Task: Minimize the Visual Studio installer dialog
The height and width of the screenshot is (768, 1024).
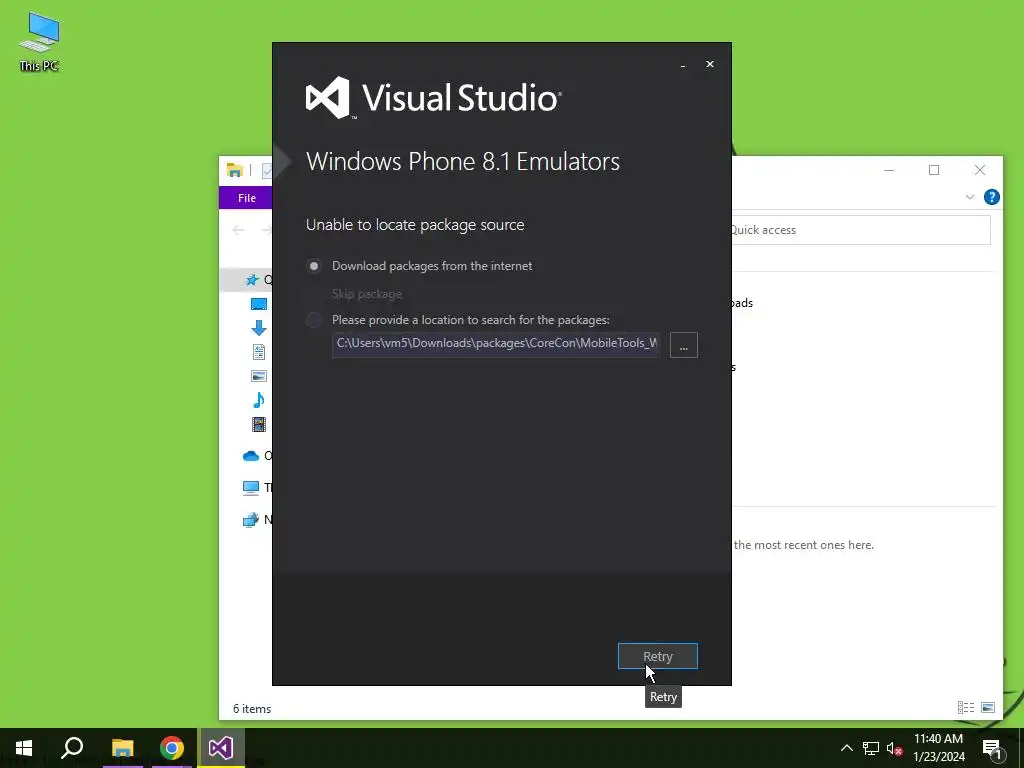Action: tap(683, 65)
